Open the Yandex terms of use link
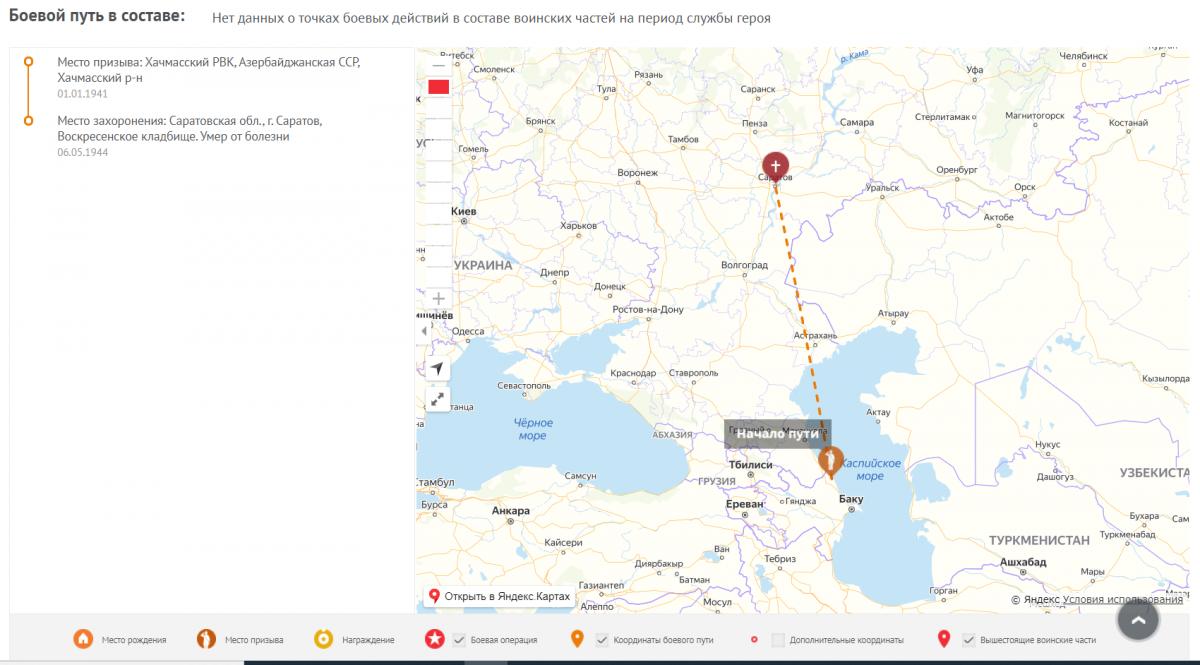Viewport: 1200px width, 665px height. tap(1122, 600)
